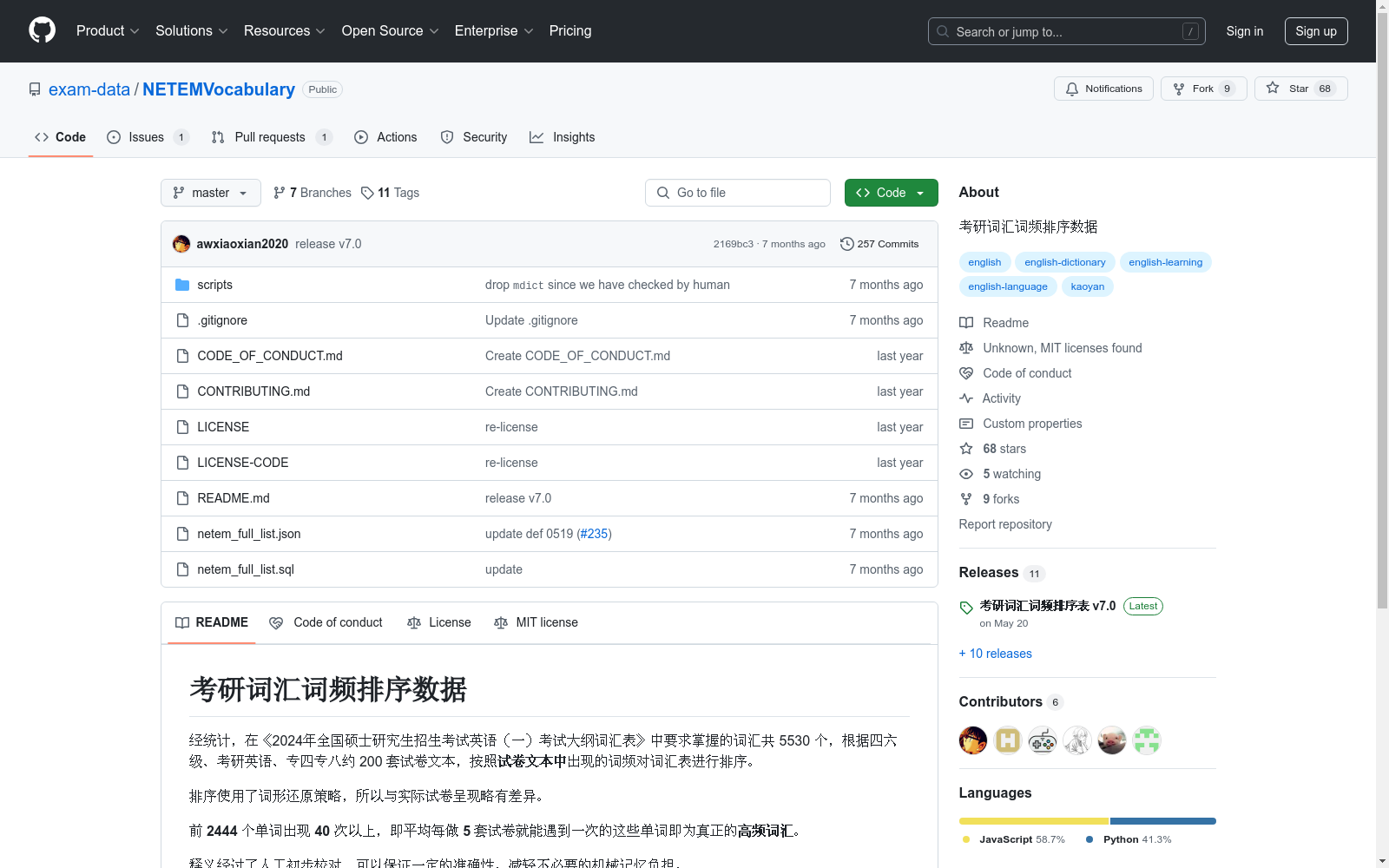Expand the Enterprise menu
The image size is (1389, 868).
[495, 30]
